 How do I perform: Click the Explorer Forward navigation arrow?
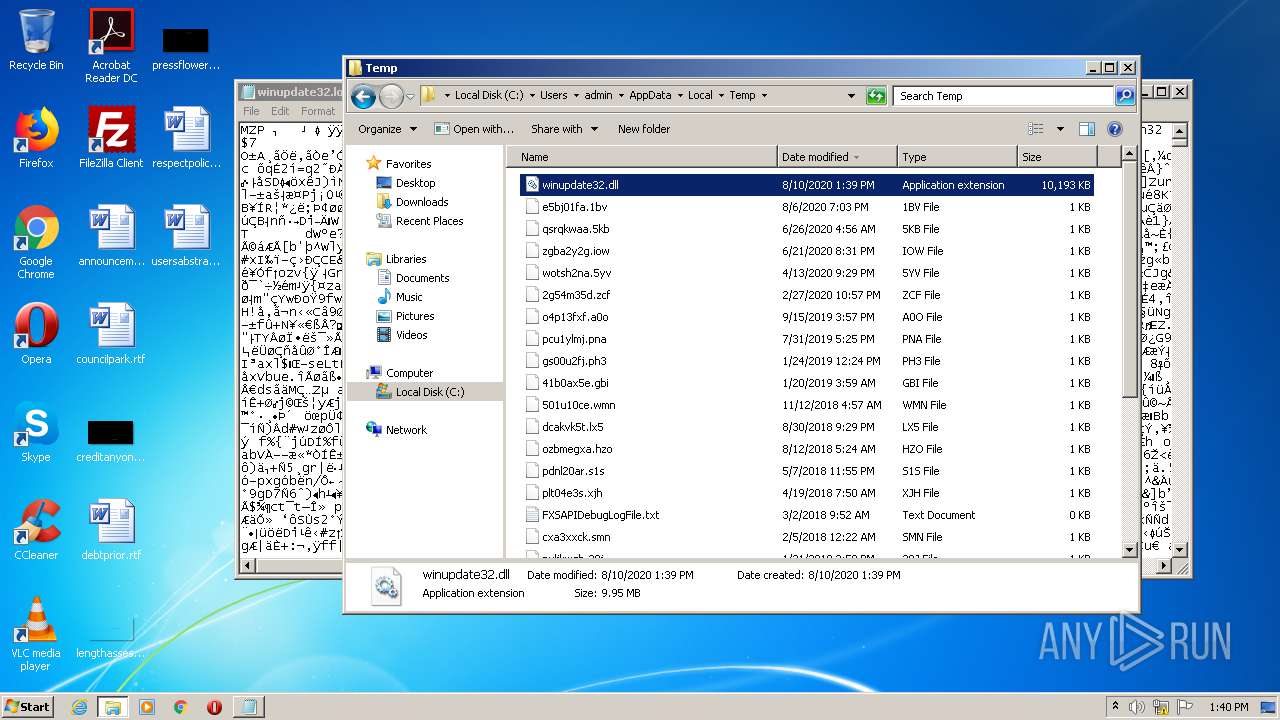coord(391,96)
